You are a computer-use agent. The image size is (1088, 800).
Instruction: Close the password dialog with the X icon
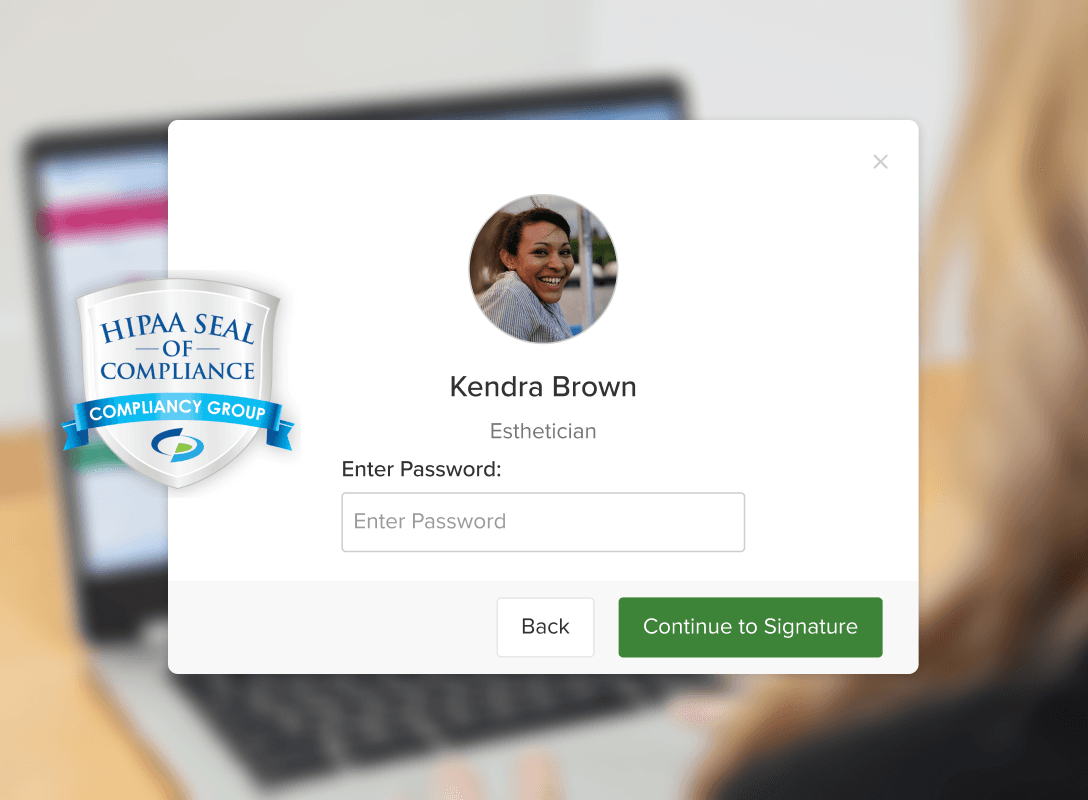(x=880, y=162)
